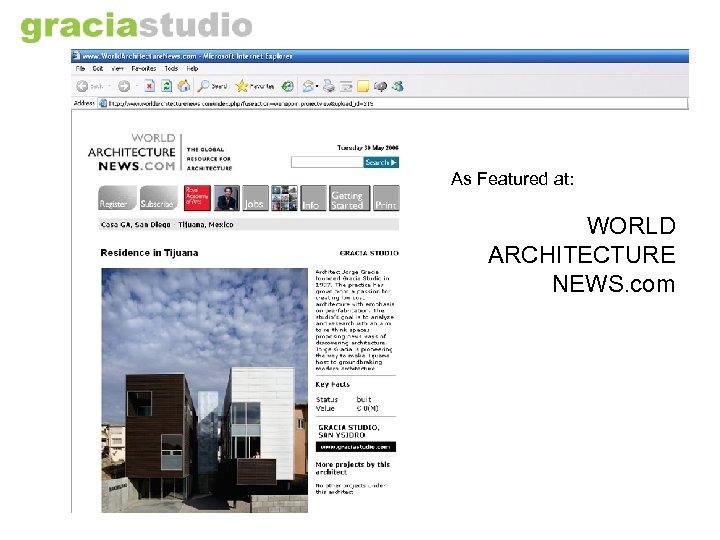Open the View menu
The width and height of the screenshot is (720, 540).
pyautogui.click(x=118, y=68)
